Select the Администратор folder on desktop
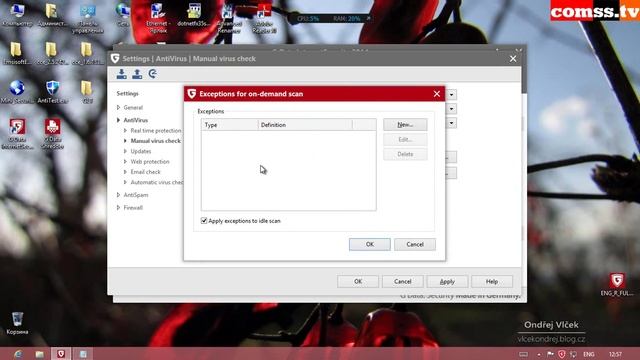 click(x=52, y=15)
